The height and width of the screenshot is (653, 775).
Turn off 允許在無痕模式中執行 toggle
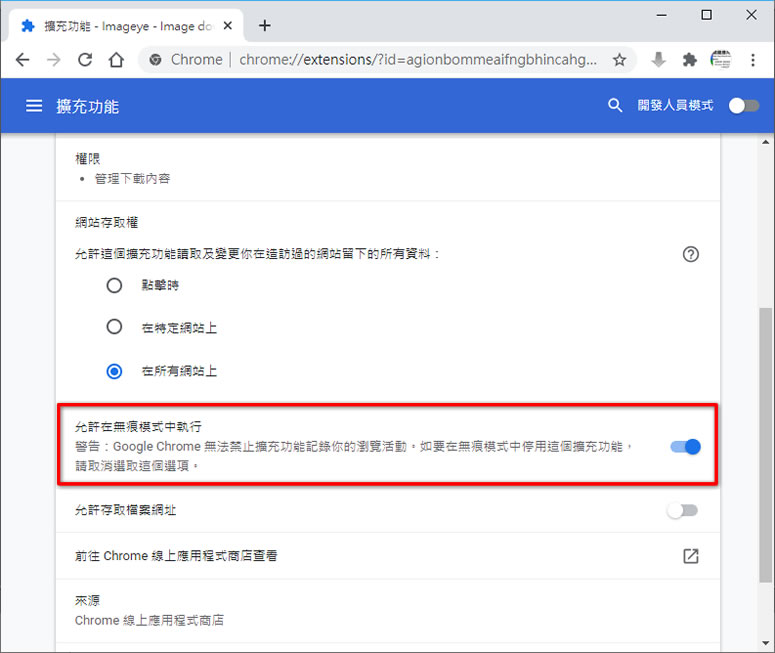[685, 447]
